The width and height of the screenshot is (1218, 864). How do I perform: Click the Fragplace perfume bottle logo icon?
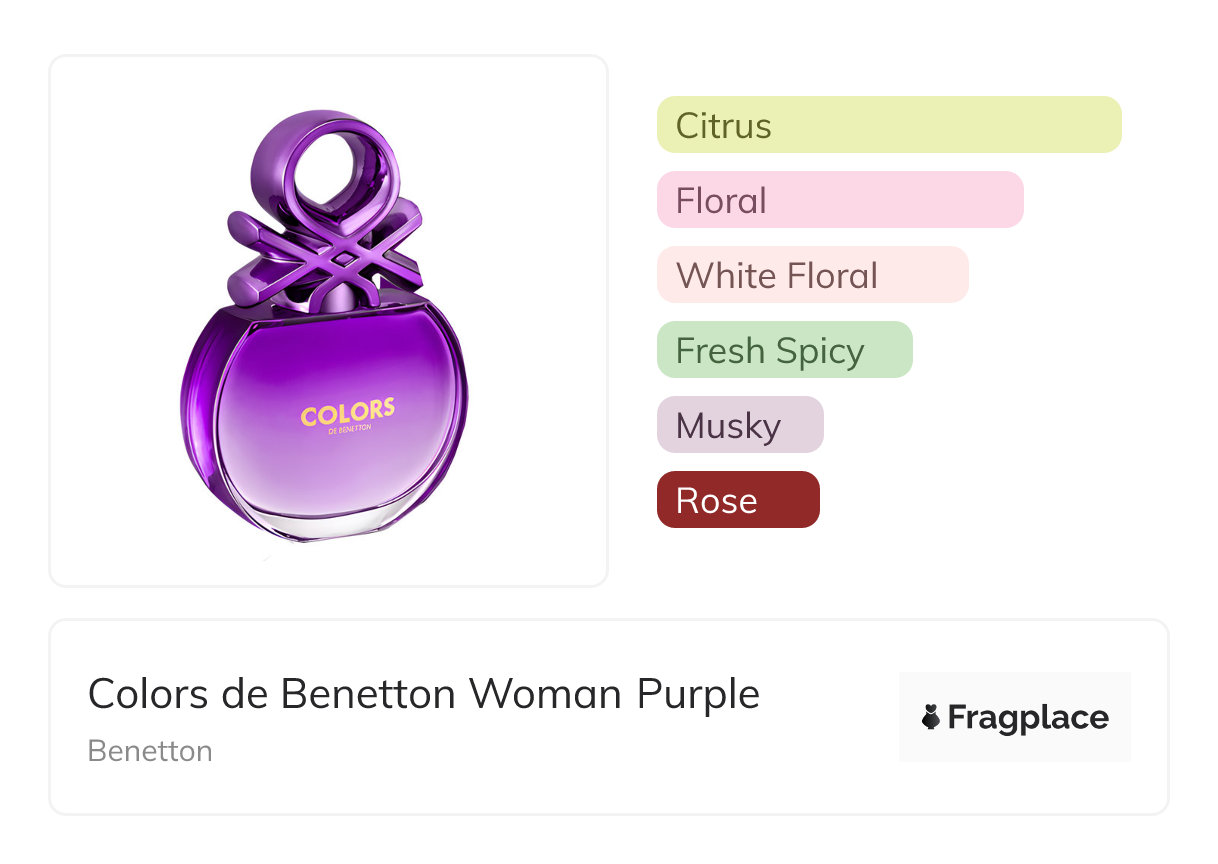931,717
